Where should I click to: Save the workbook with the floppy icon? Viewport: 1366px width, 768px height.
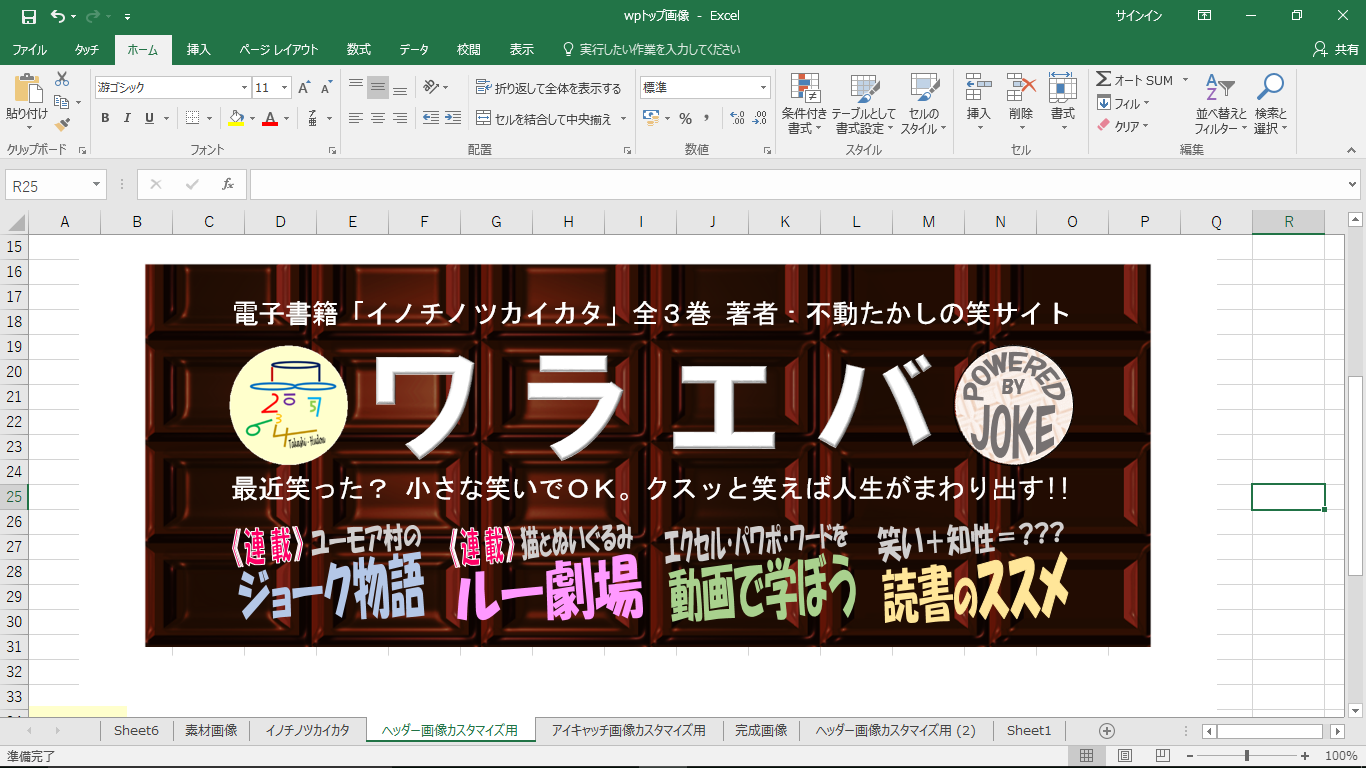28,16
